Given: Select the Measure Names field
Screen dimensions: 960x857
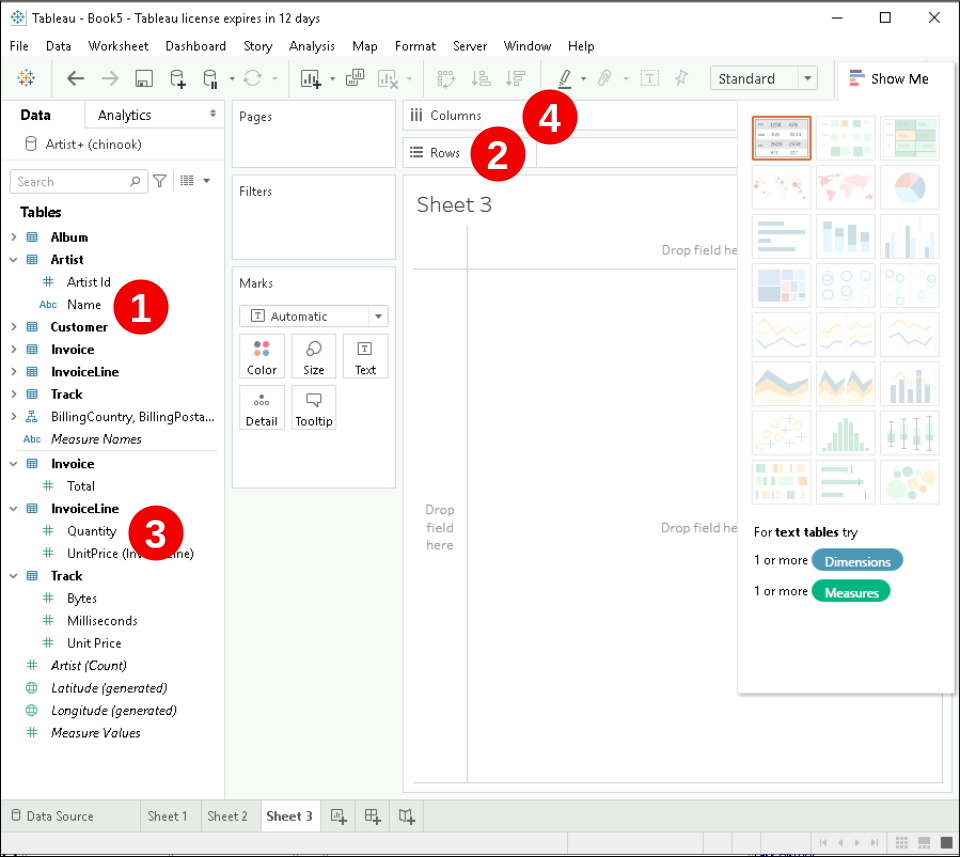Looking at the screenshot, I should (x=96, y=439).
